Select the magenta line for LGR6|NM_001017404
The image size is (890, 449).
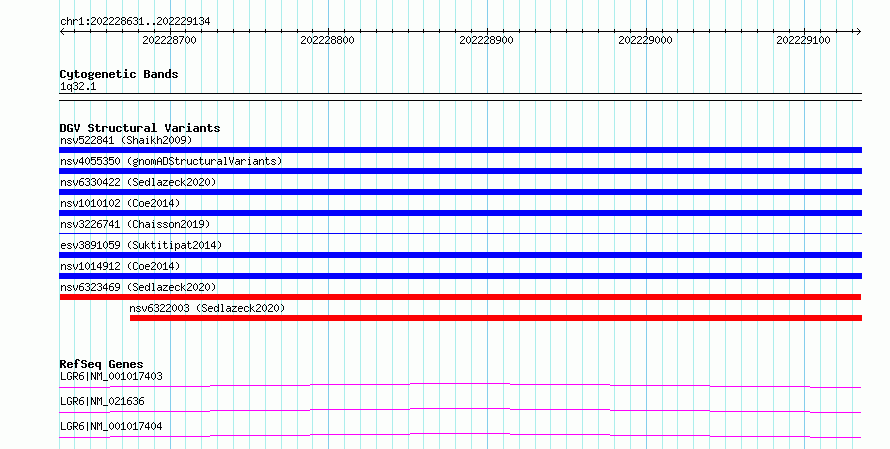pyautogui.click(x=460, y=435)
